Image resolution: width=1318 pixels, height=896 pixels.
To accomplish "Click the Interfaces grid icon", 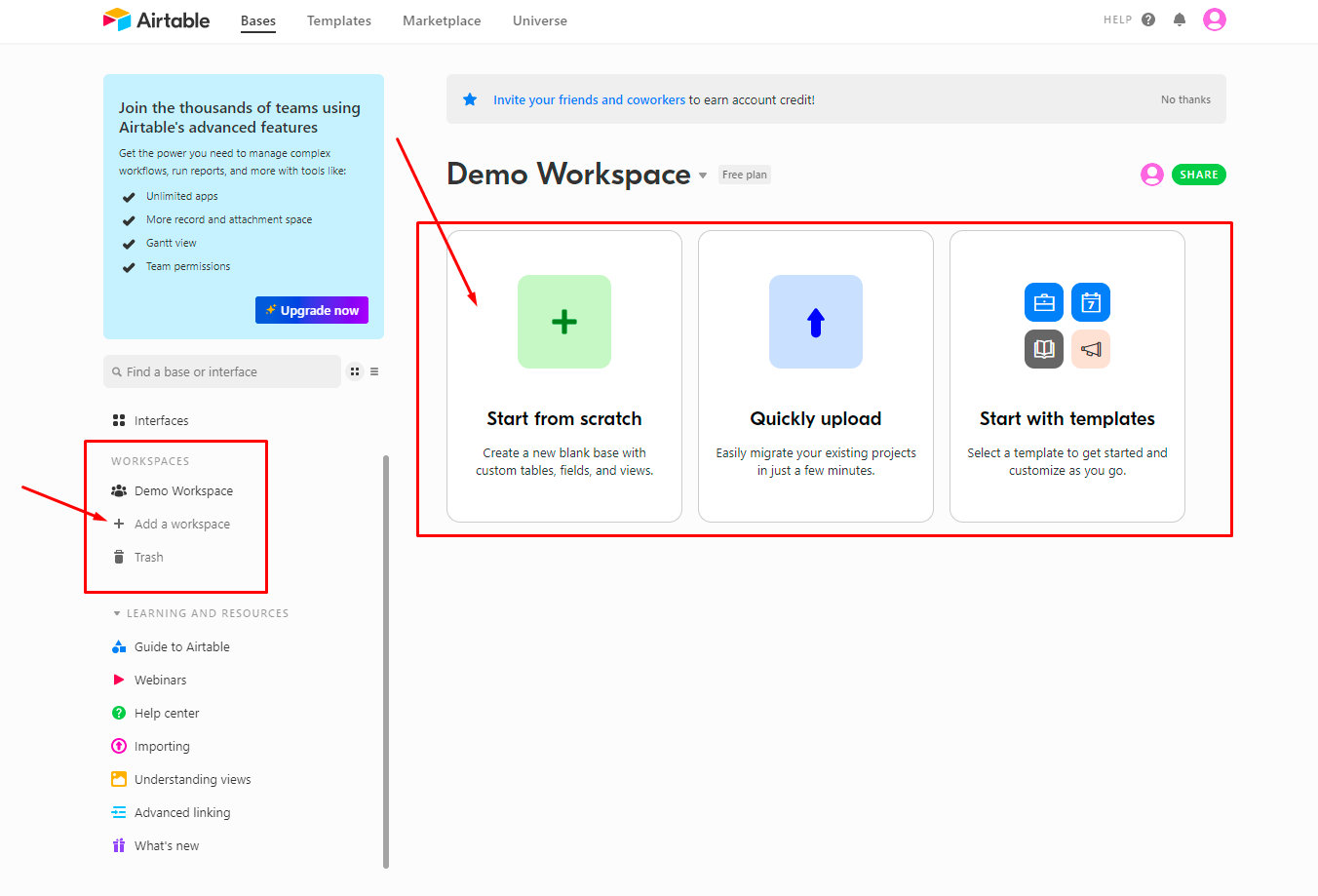I will [x=119, y=420].
